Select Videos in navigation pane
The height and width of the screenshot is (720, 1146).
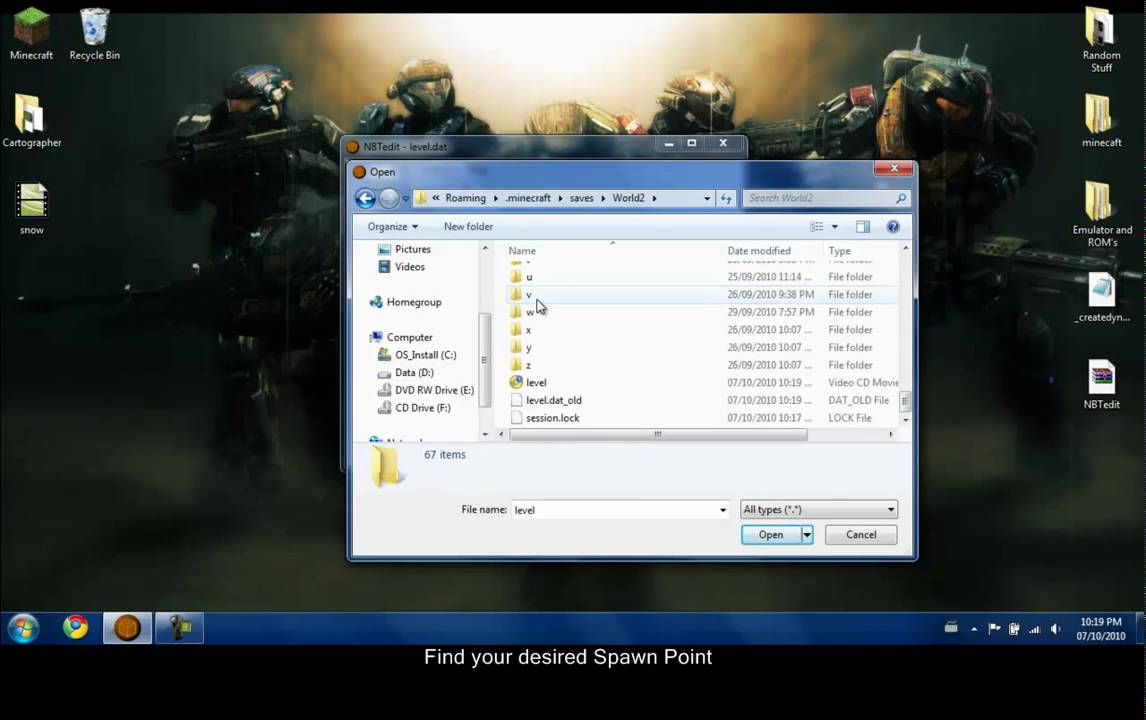pos(401,267)
